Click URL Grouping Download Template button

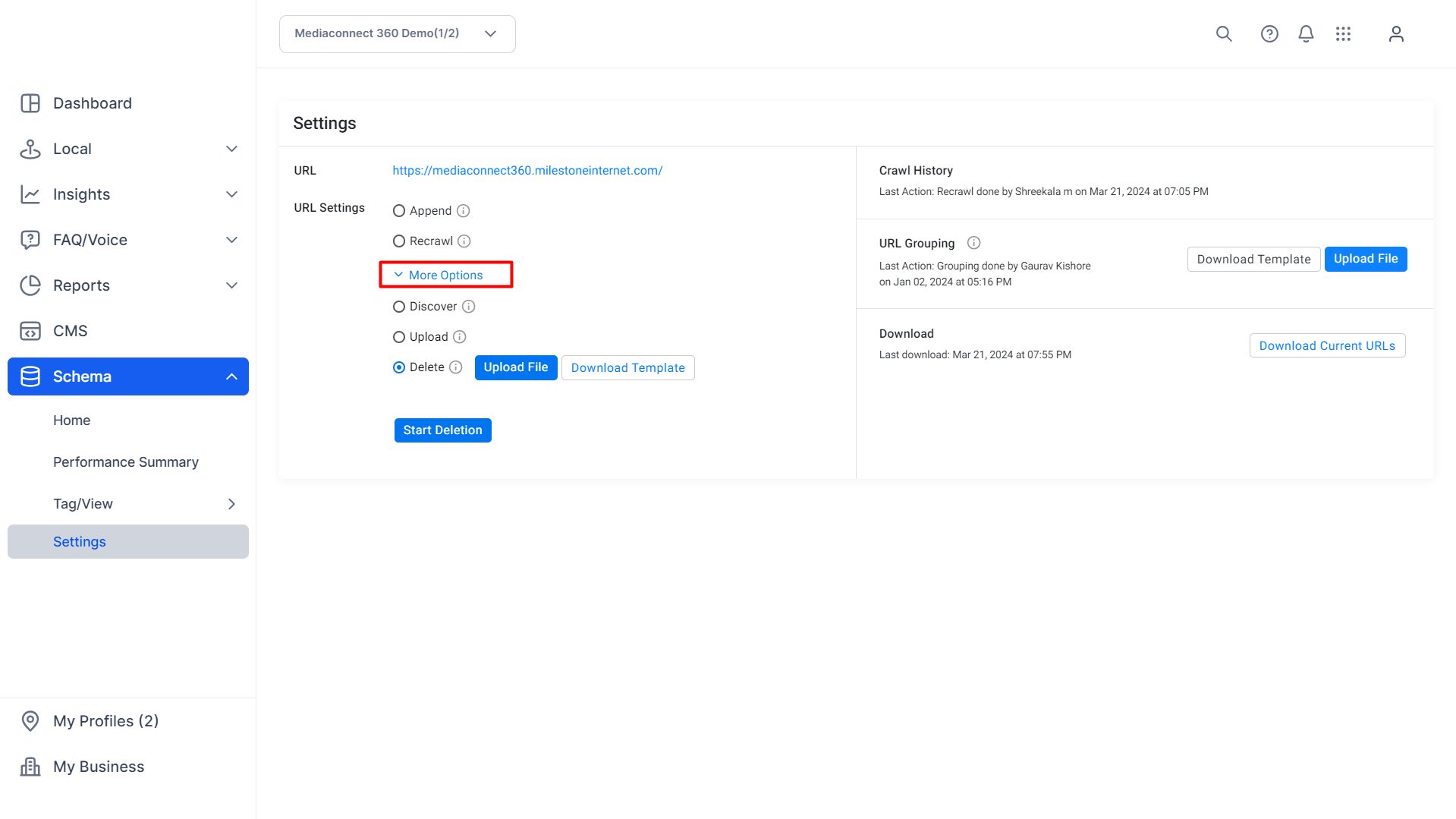[1254, 260]
